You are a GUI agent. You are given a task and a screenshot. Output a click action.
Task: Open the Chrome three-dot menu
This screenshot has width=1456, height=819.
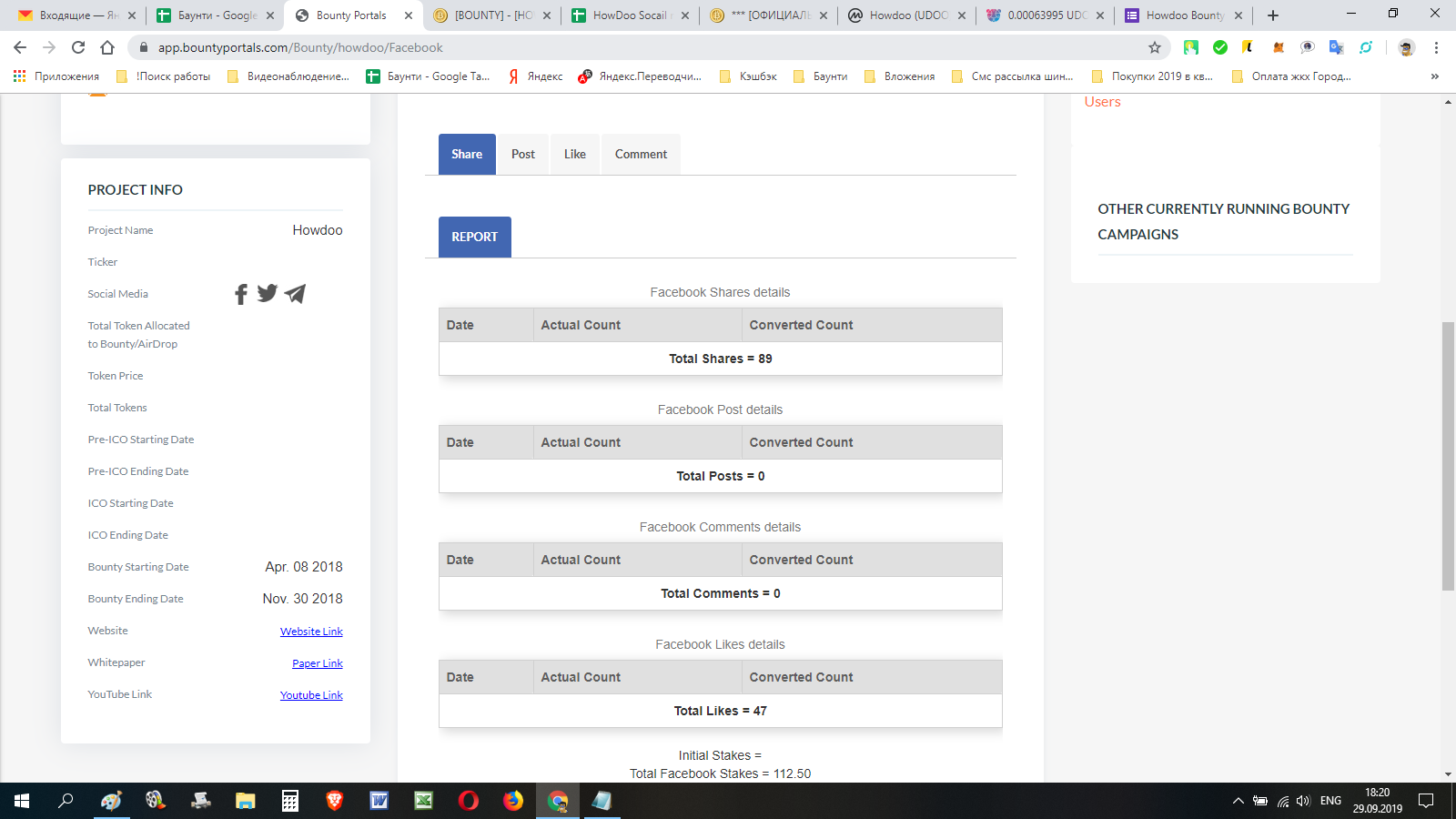(1436, 47)
